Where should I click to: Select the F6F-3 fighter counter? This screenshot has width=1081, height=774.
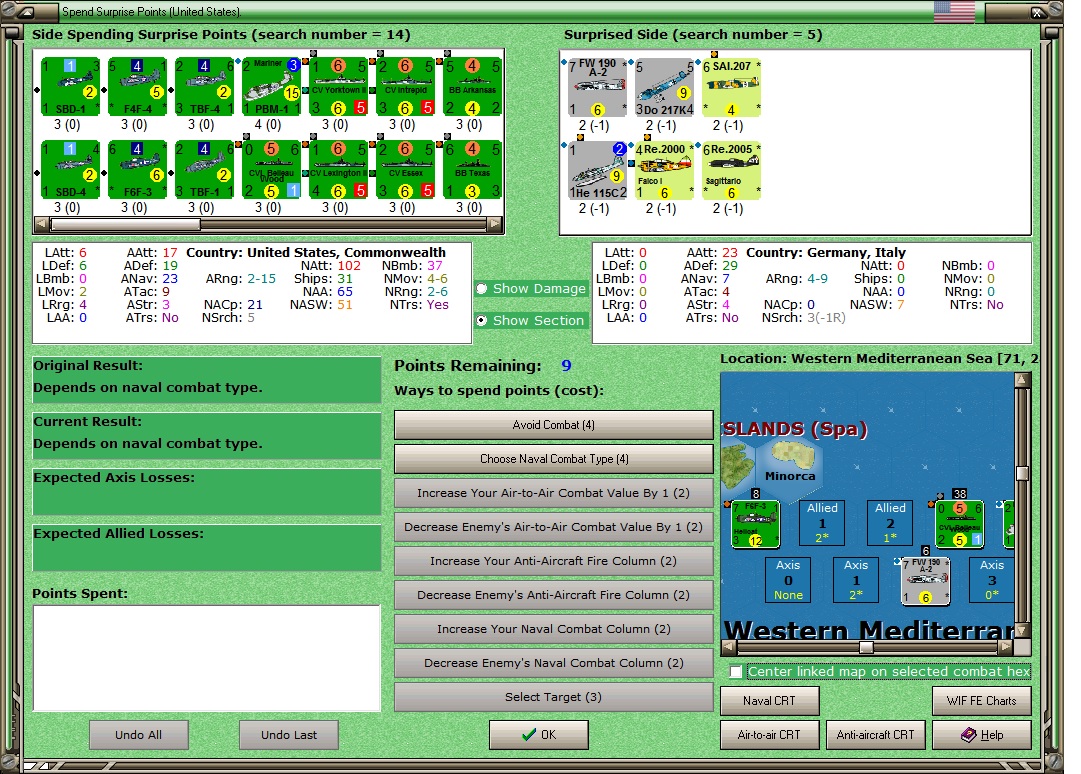point(137,170)
